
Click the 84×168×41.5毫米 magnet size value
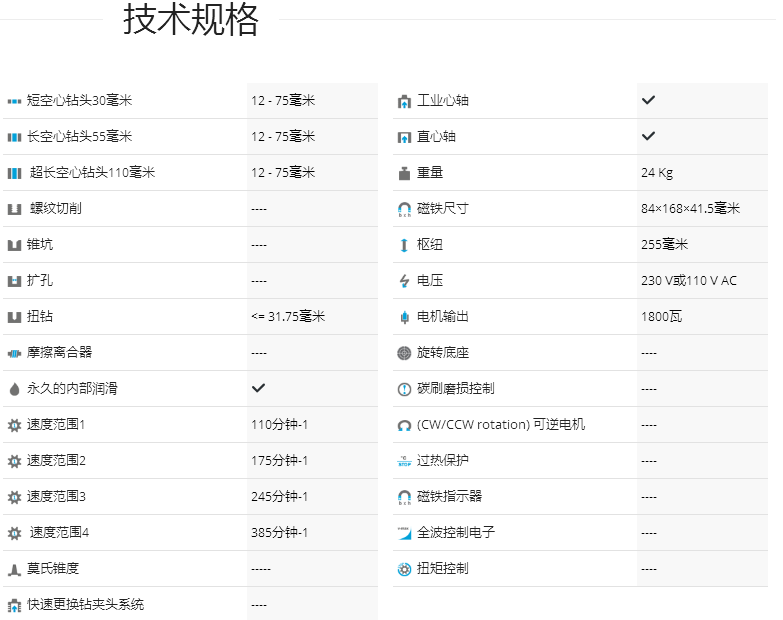(690, 209)
